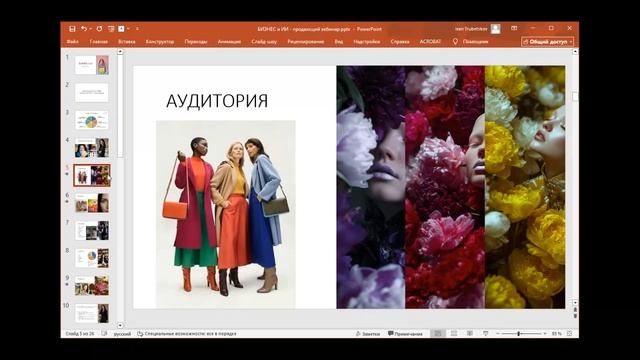Click the Общий доступ share button

click(547, 42)
